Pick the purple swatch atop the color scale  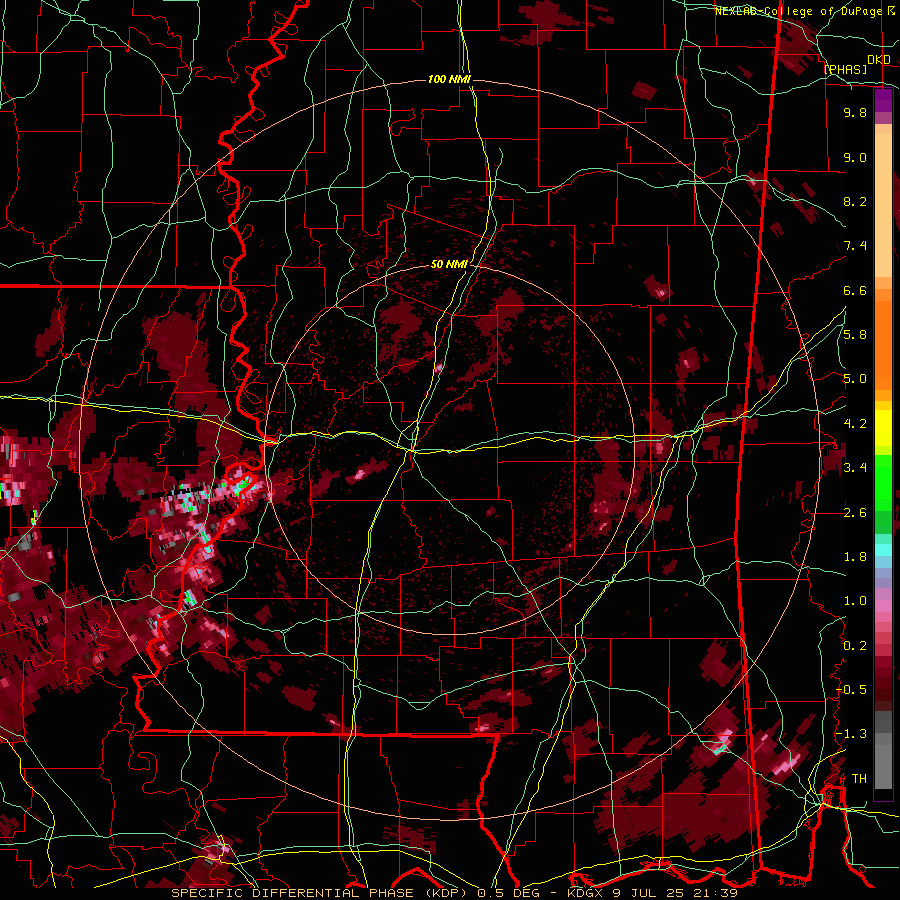pos(883,100)
